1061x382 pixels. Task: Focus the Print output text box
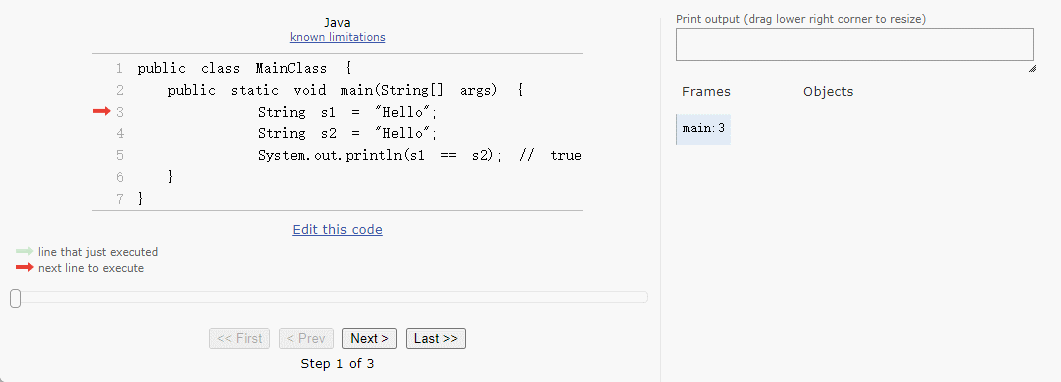pyautogui.click(x=855, y=45)
